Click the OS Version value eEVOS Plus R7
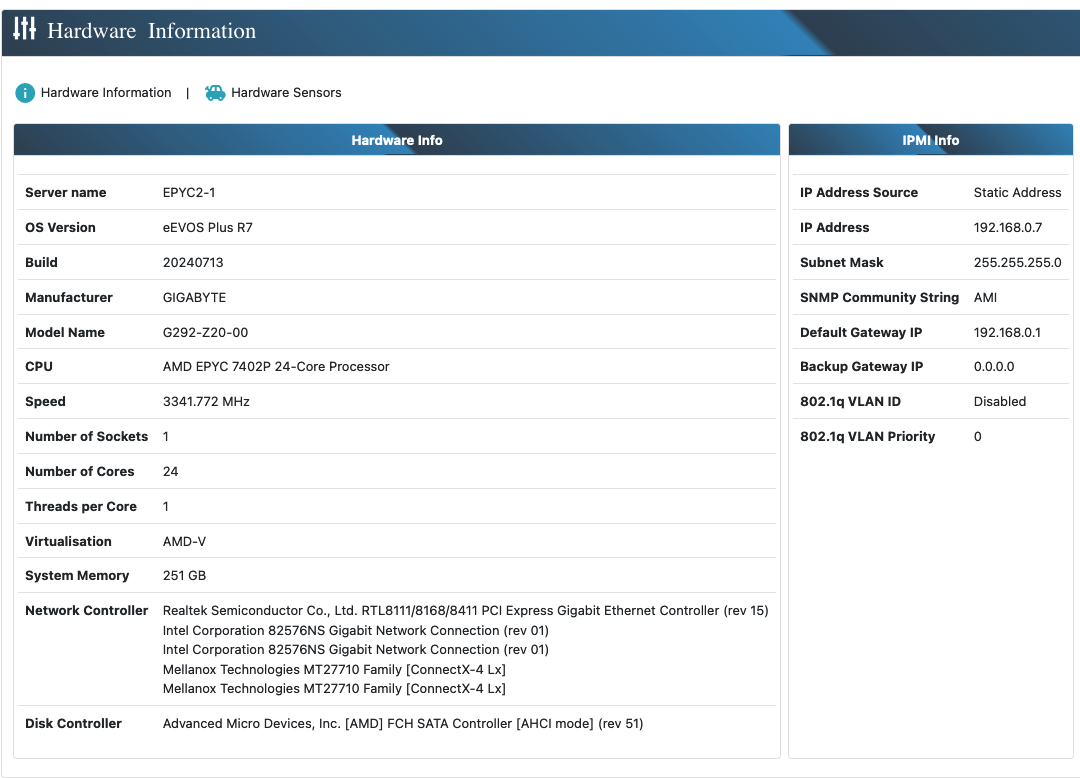1080x778 pixels. point(207,228)
